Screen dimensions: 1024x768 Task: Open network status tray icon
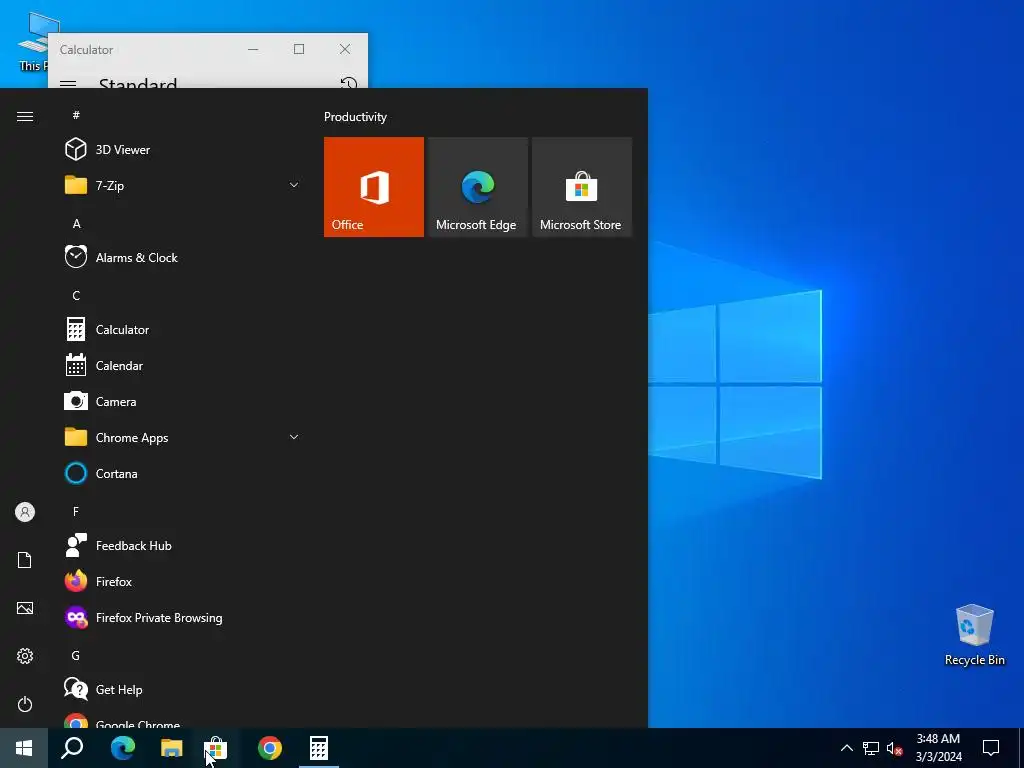(871, 748)
